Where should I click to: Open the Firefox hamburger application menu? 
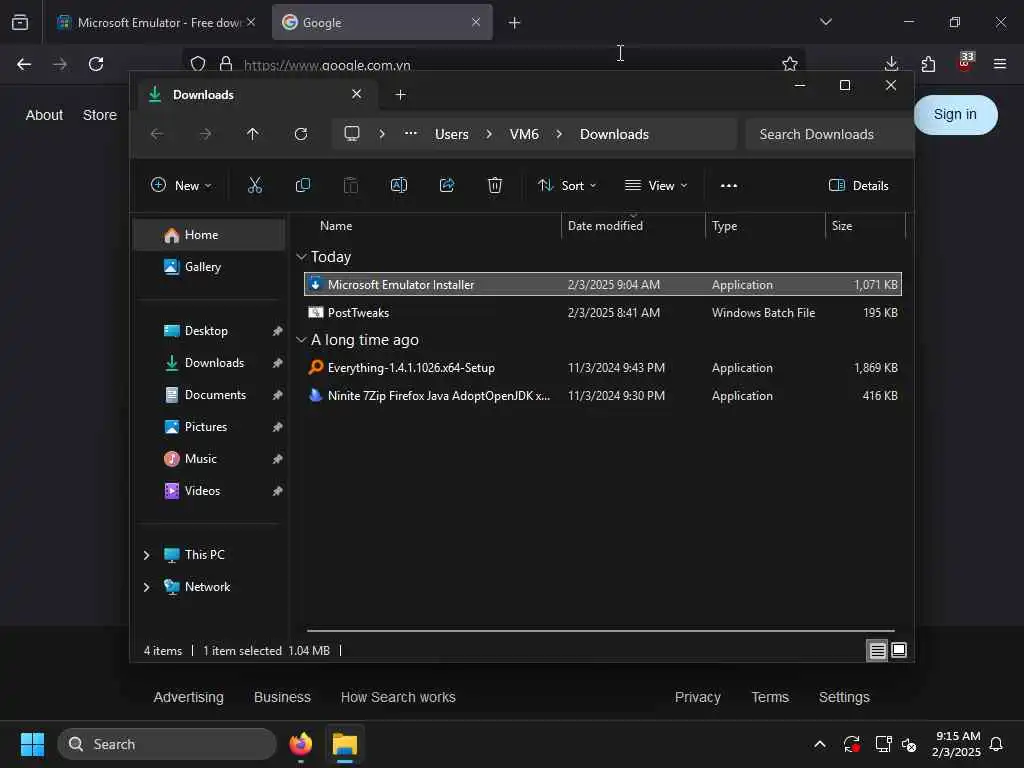tap(1000, 64)
